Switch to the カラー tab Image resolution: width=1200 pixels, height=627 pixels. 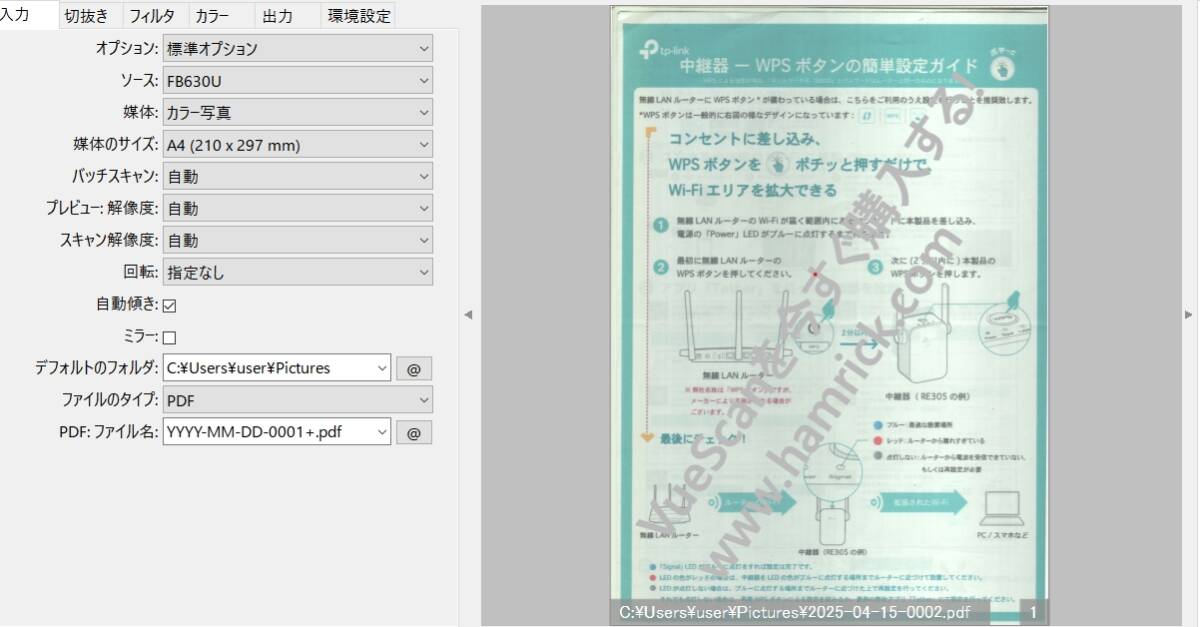pyautogui.click(x=211, y=15)
